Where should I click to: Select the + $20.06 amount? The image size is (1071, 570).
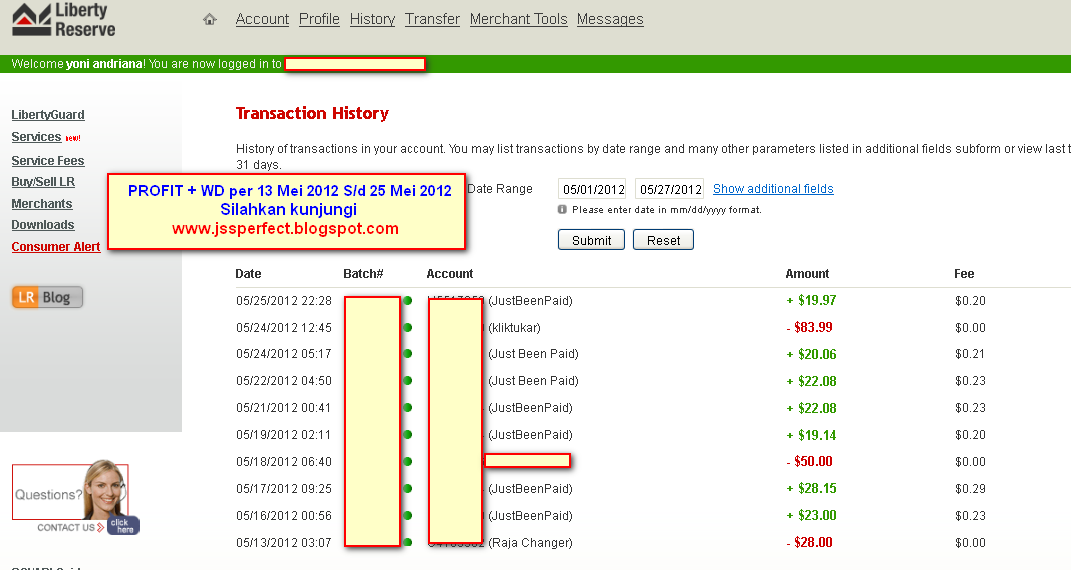[811, 354]
